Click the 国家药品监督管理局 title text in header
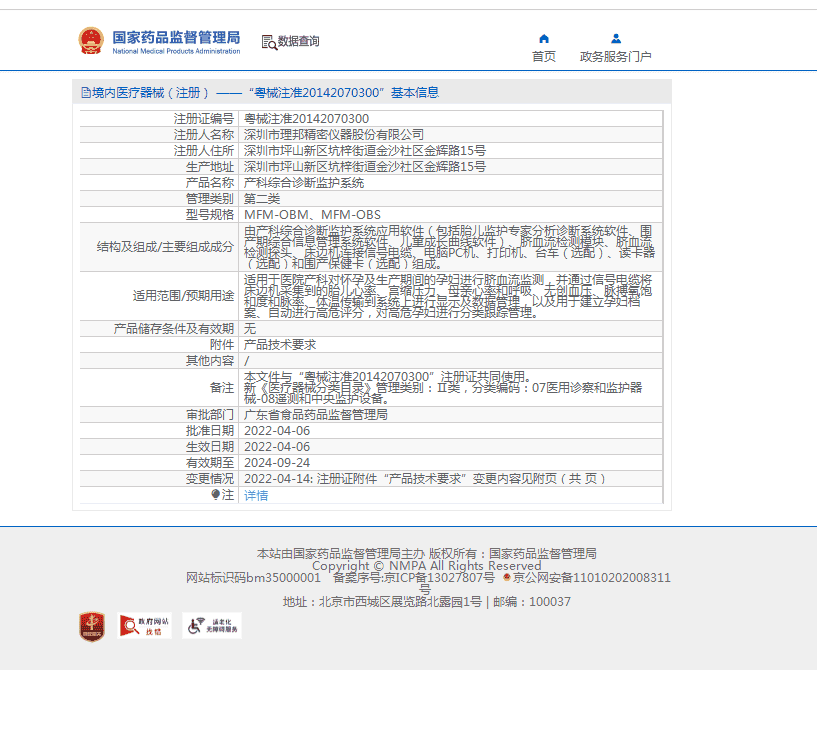This screenshot has height=747, width=817. point(176,37)
